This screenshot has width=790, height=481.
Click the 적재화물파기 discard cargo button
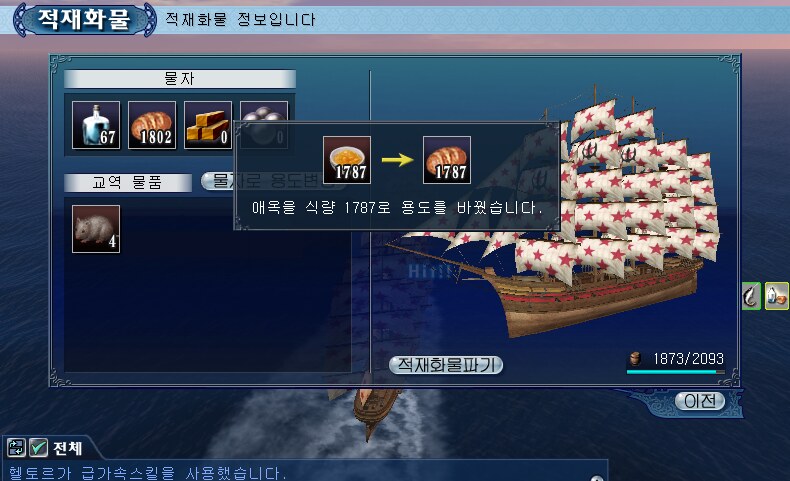point(446,365)
